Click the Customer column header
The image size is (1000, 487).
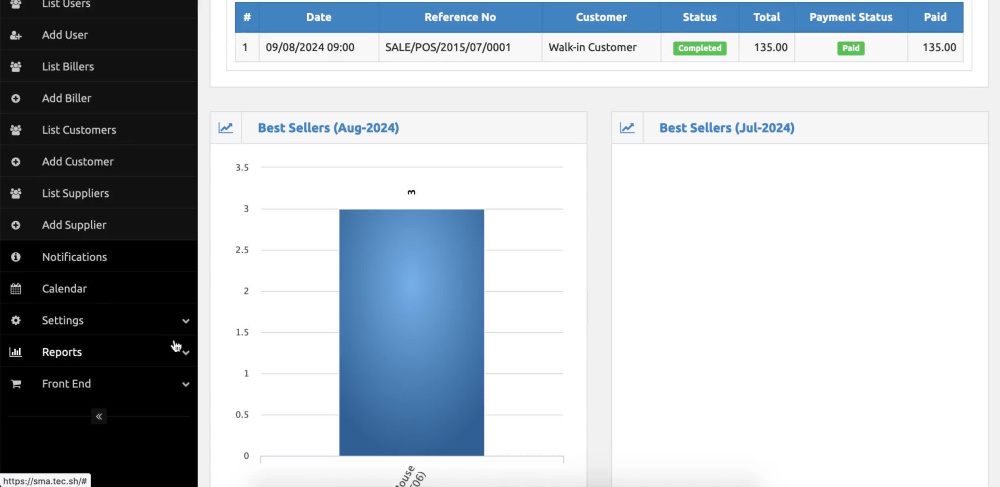coord(601,17)
